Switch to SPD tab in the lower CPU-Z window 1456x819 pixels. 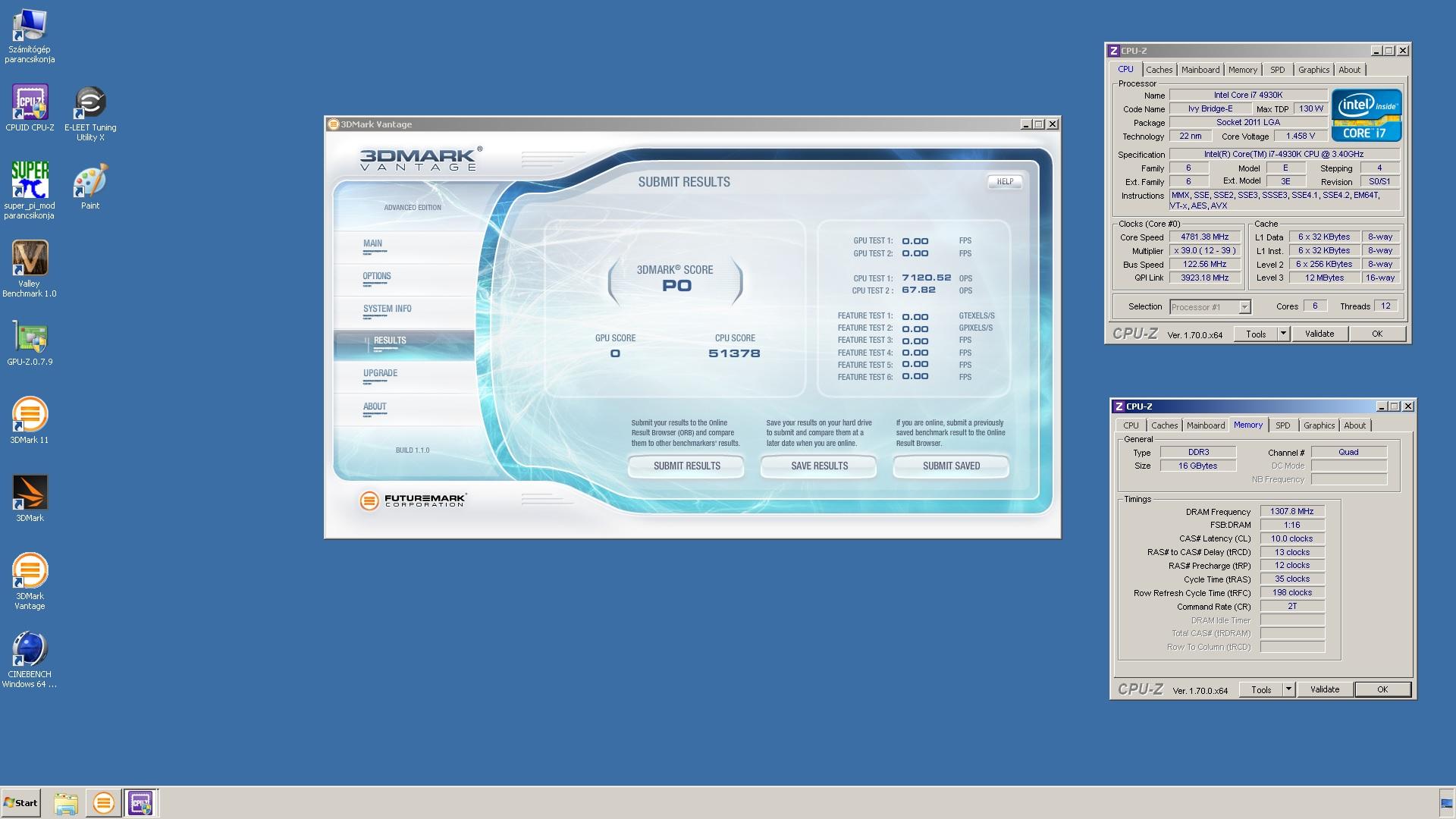pos(1282,425)
